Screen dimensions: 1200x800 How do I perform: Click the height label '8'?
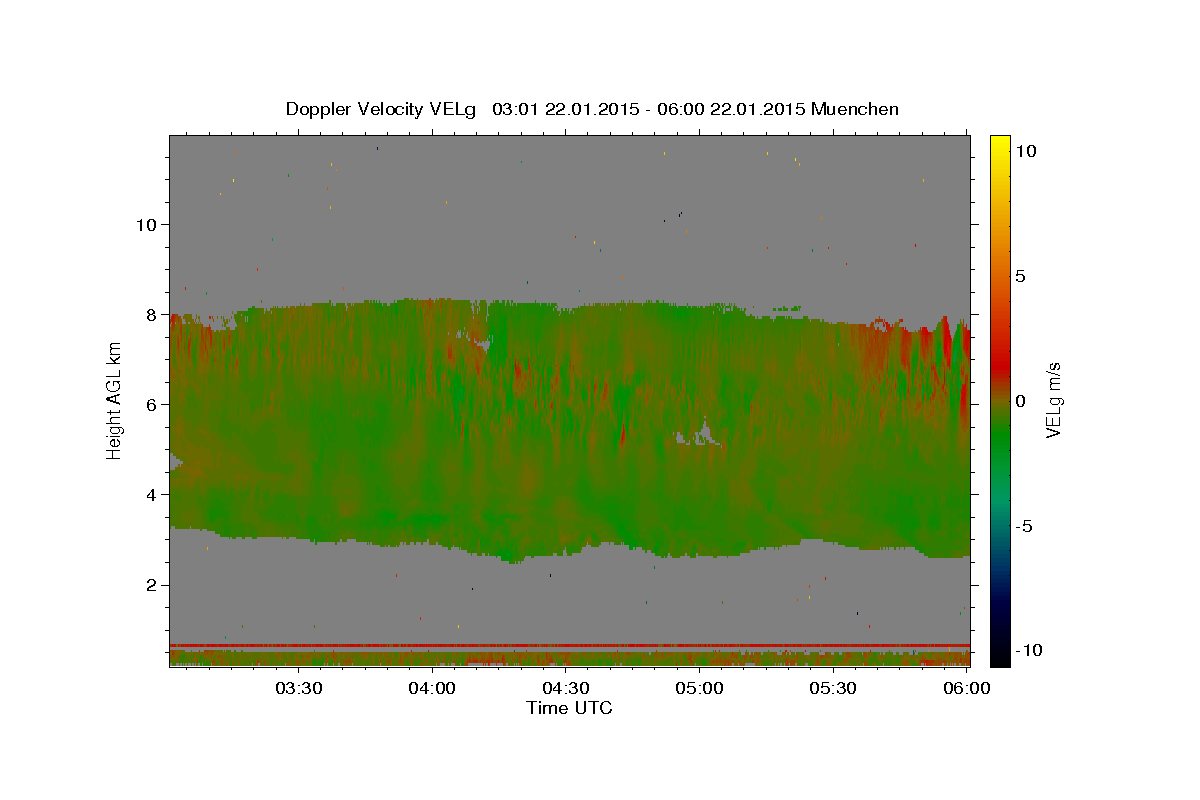pos(149,314)
